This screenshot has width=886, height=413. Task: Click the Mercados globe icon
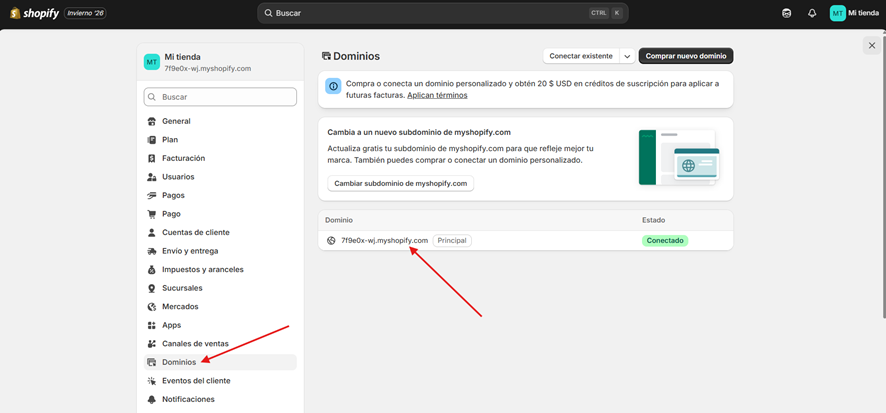point(152,307)
